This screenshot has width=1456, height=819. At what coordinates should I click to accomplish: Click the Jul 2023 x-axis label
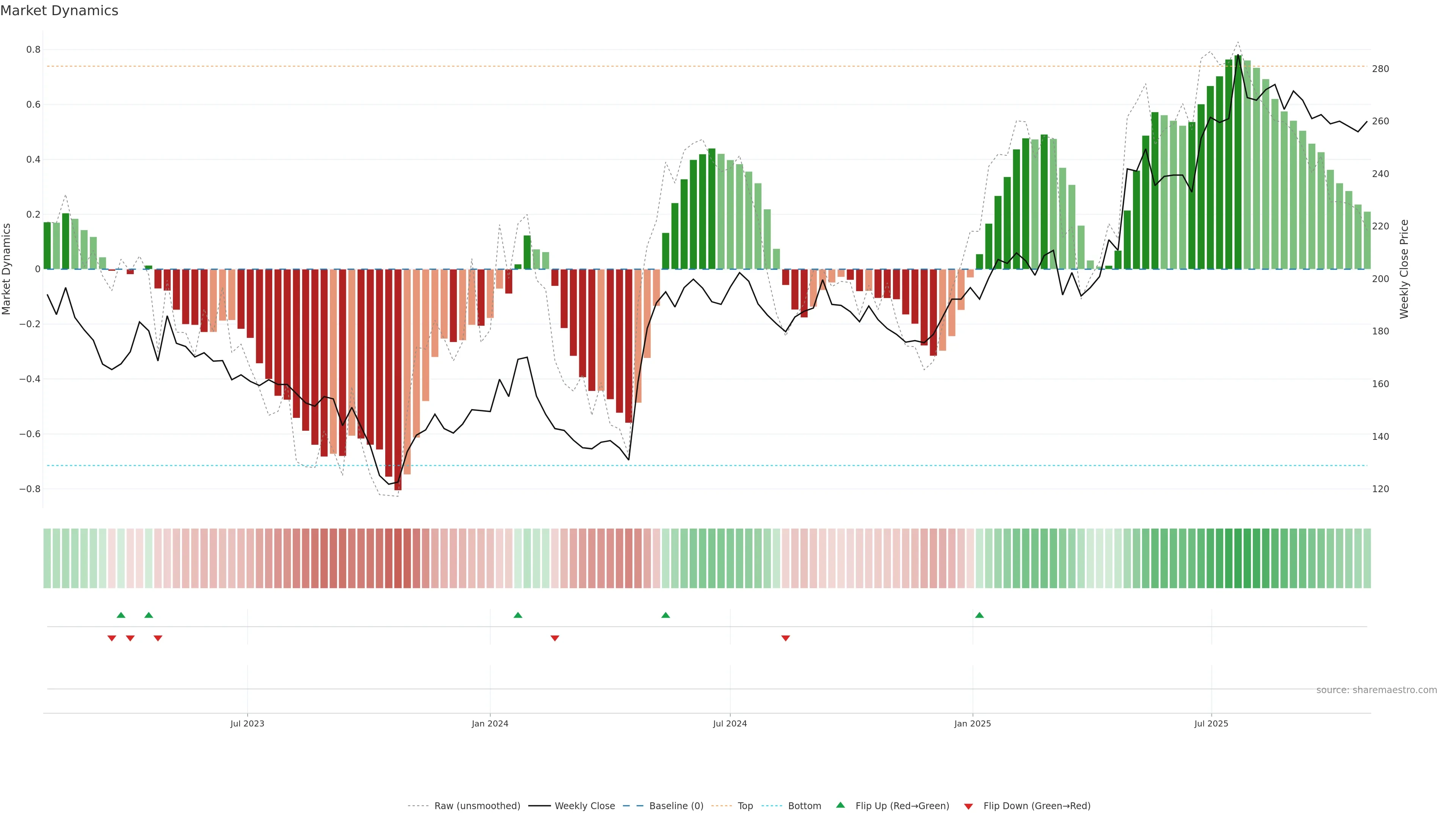click(x=247, y=723)
